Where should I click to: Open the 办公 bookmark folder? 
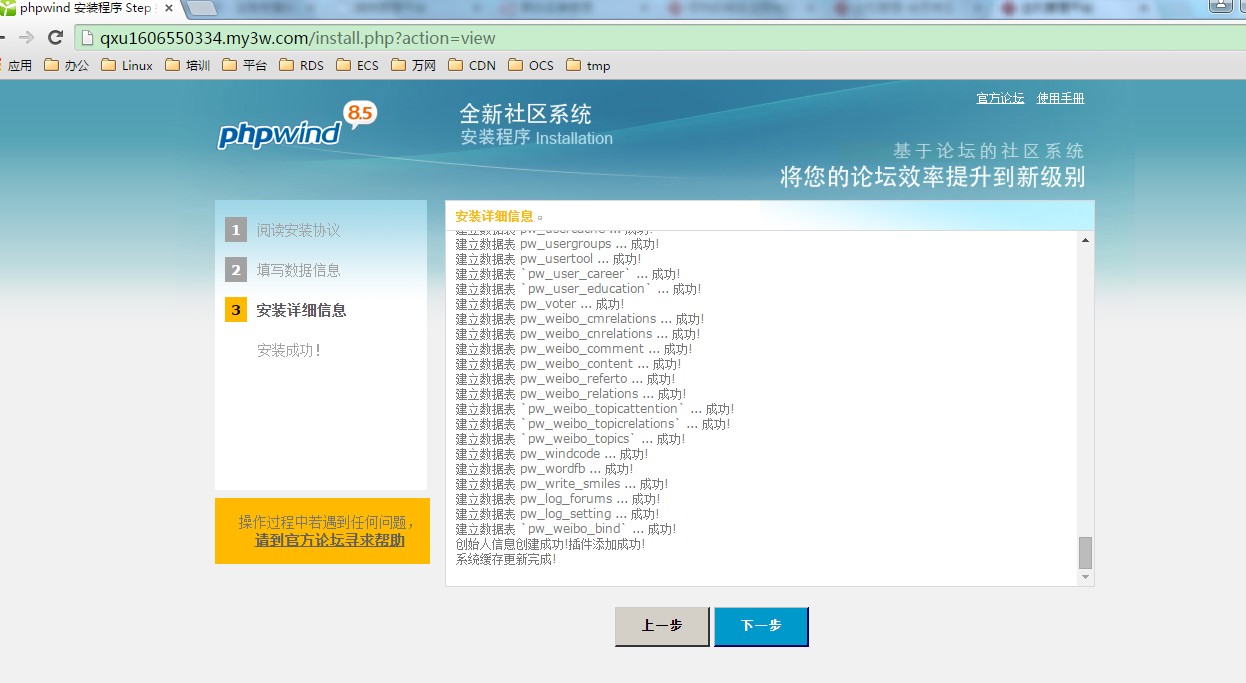(67, 66)
